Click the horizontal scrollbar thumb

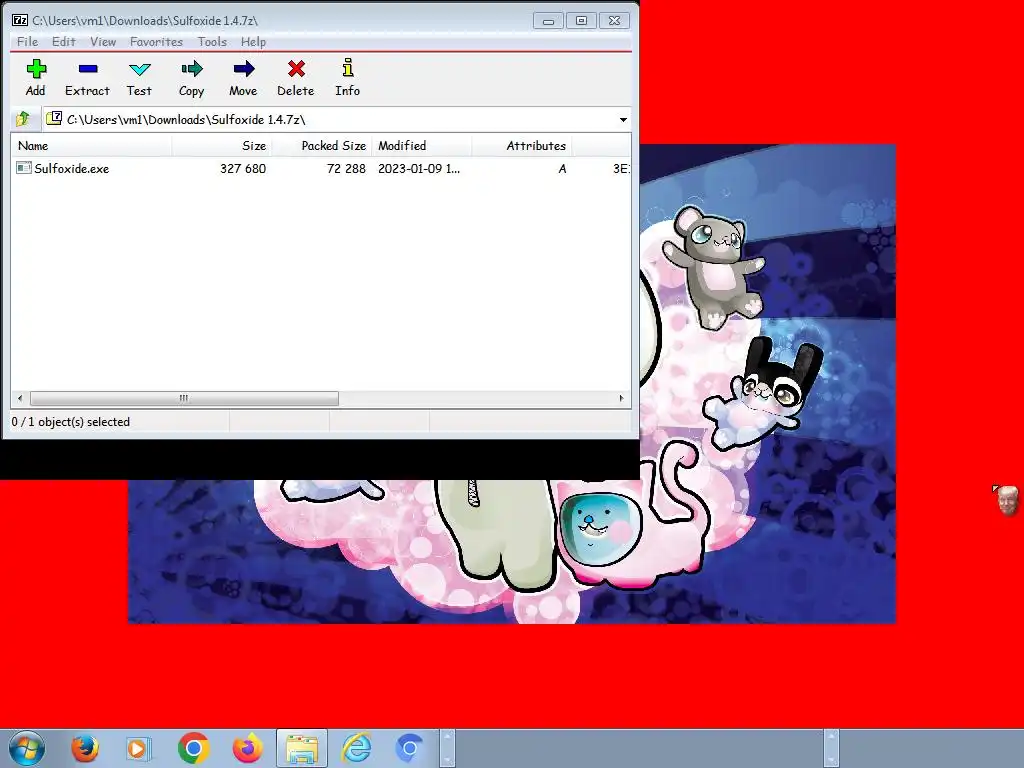184,398
